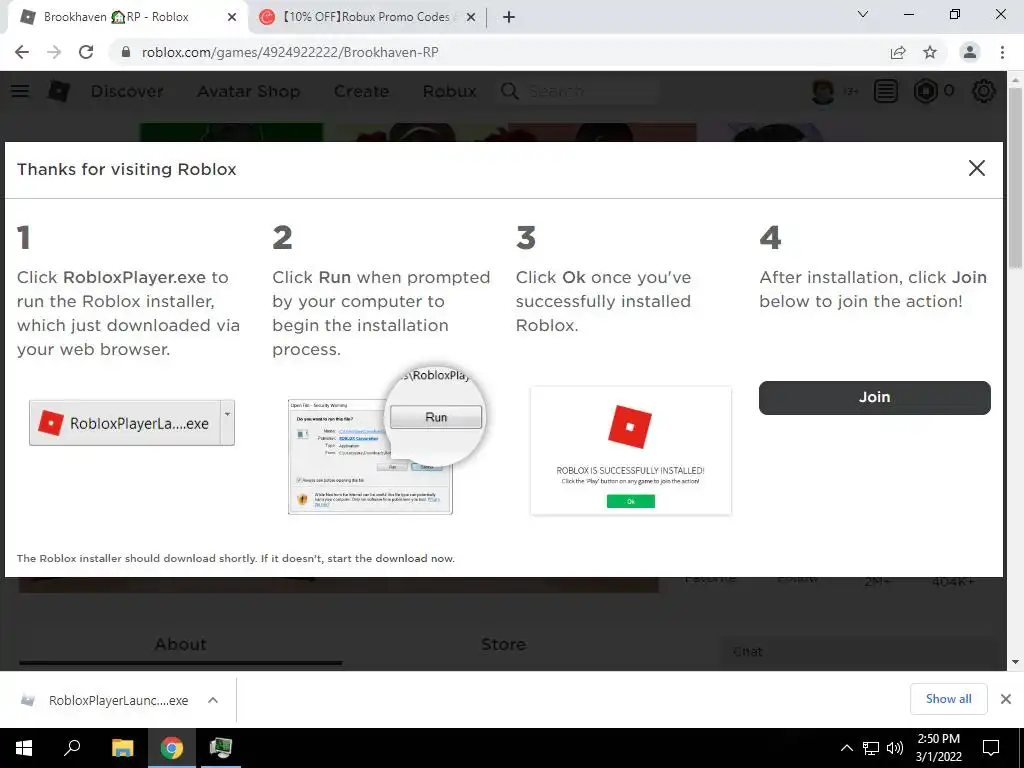
Task: Click the successfully installed illustration
Action: 631,451
